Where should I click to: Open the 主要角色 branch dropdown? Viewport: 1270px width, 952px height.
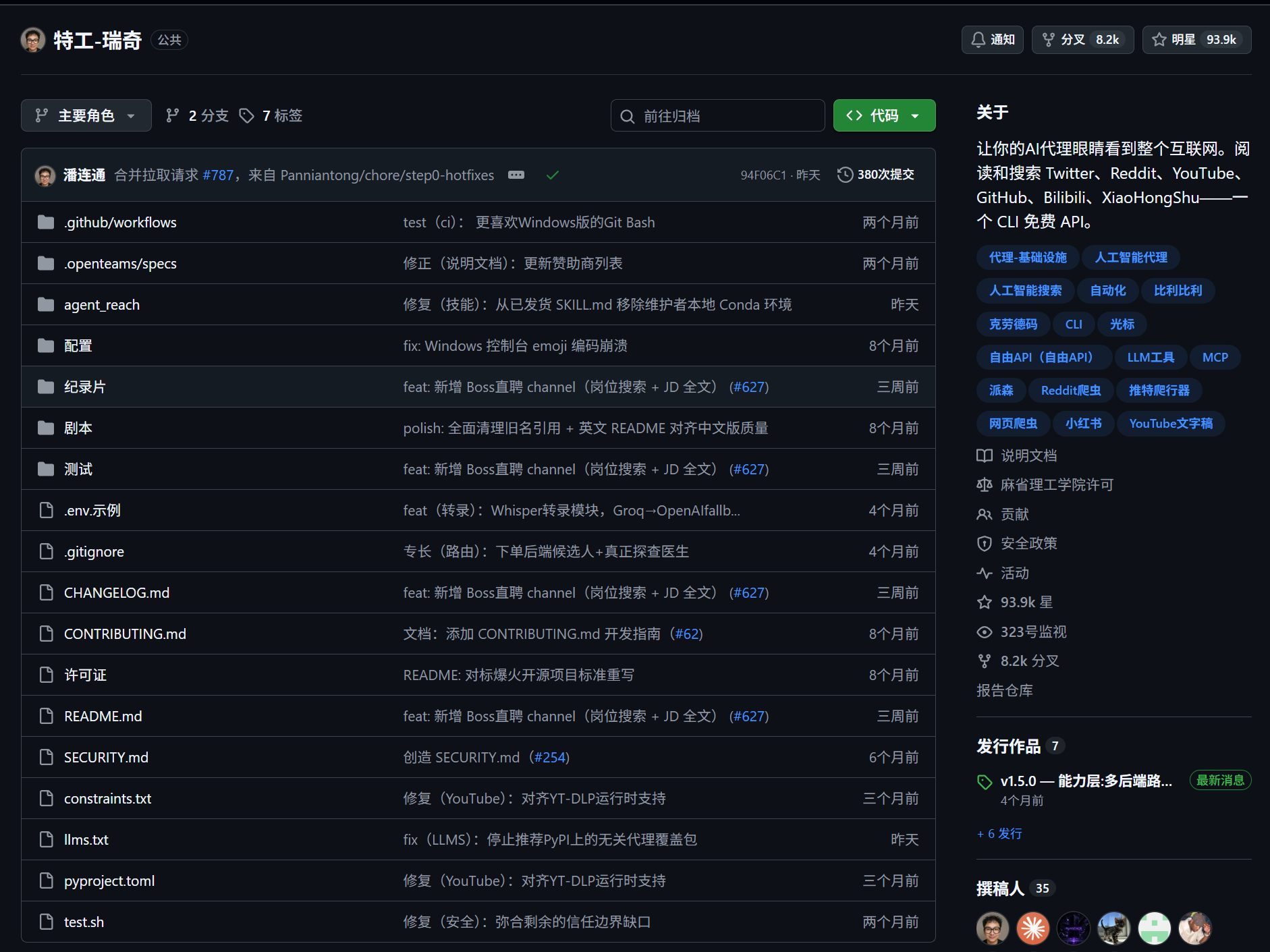pos(86,115)
